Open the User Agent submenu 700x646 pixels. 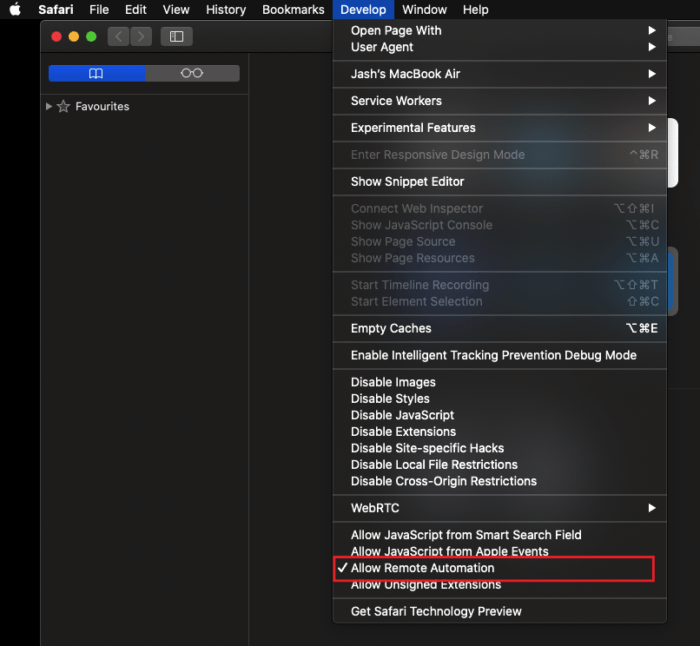(x=500, y=47)
